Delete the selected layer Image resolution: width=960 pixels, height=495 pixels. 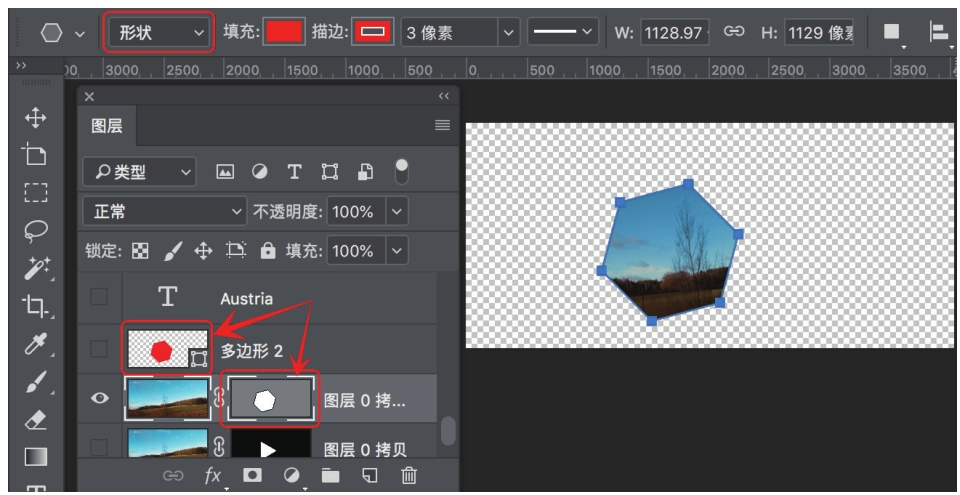(409, 475)
